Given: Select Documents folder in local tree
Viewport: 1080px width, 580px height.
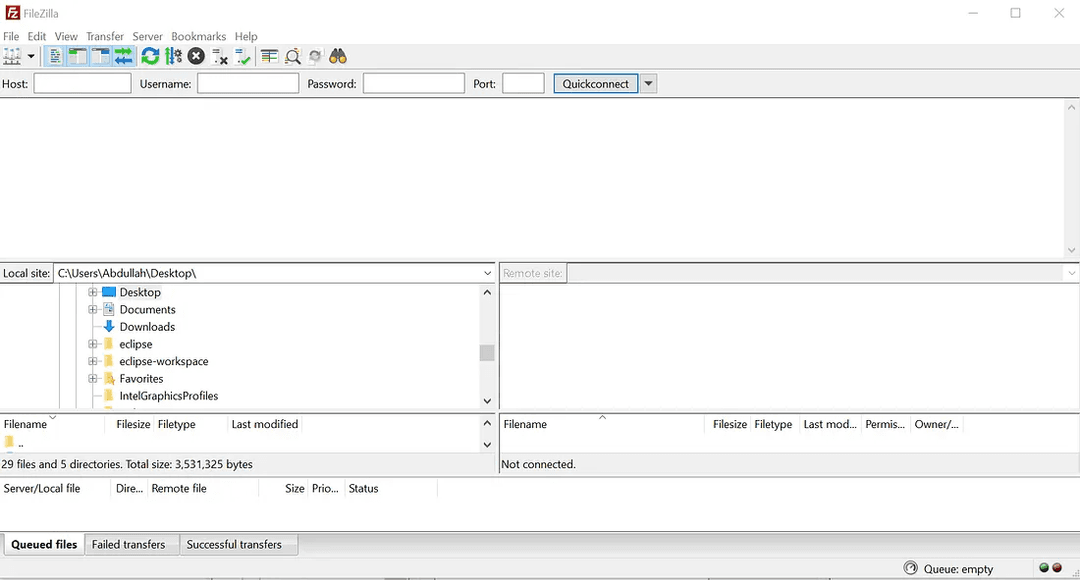Looking at the screenshot, I should (147, 309).
